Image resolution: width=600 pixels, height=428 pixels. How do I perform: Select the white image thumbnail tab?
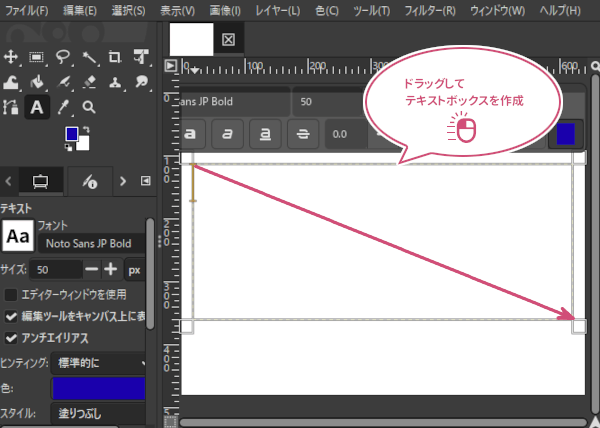point(191,39)
